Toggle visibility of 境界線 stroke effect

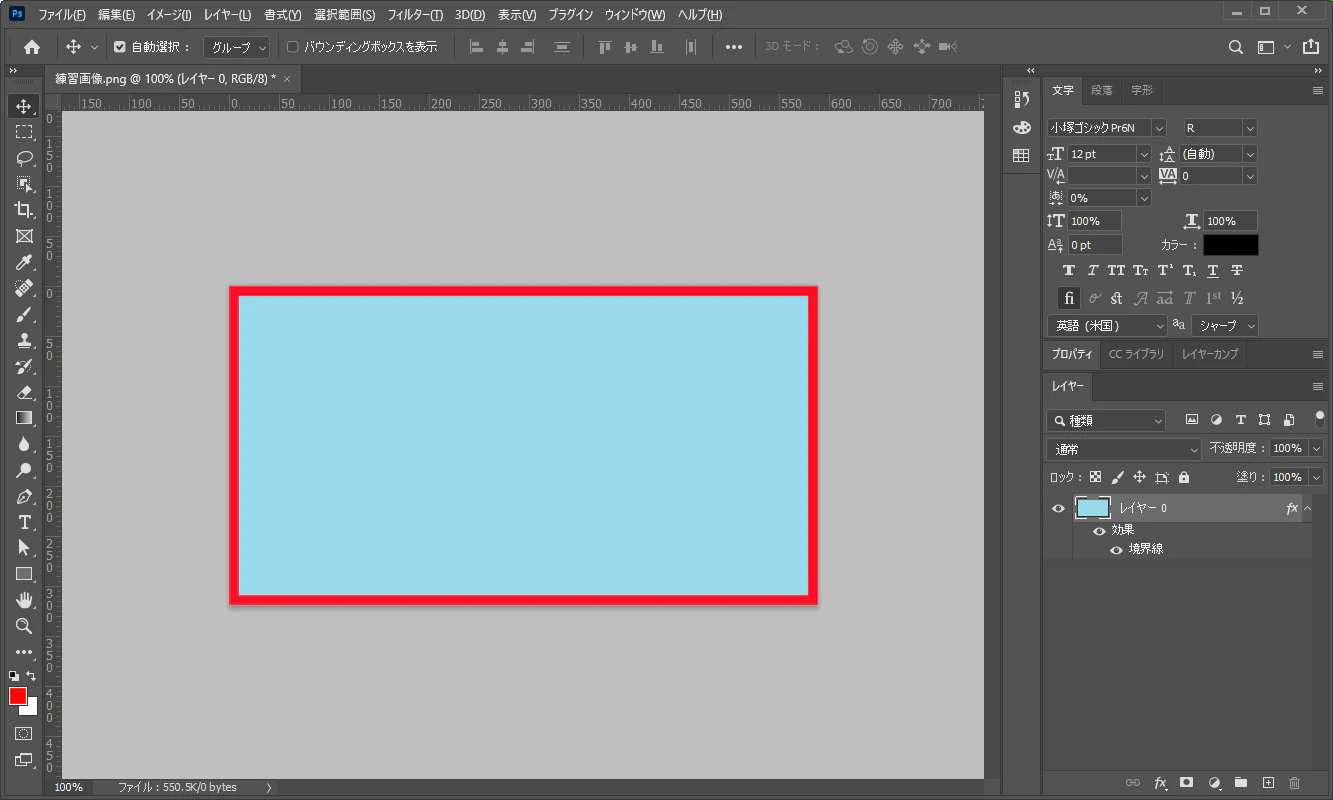(1116, 549)
